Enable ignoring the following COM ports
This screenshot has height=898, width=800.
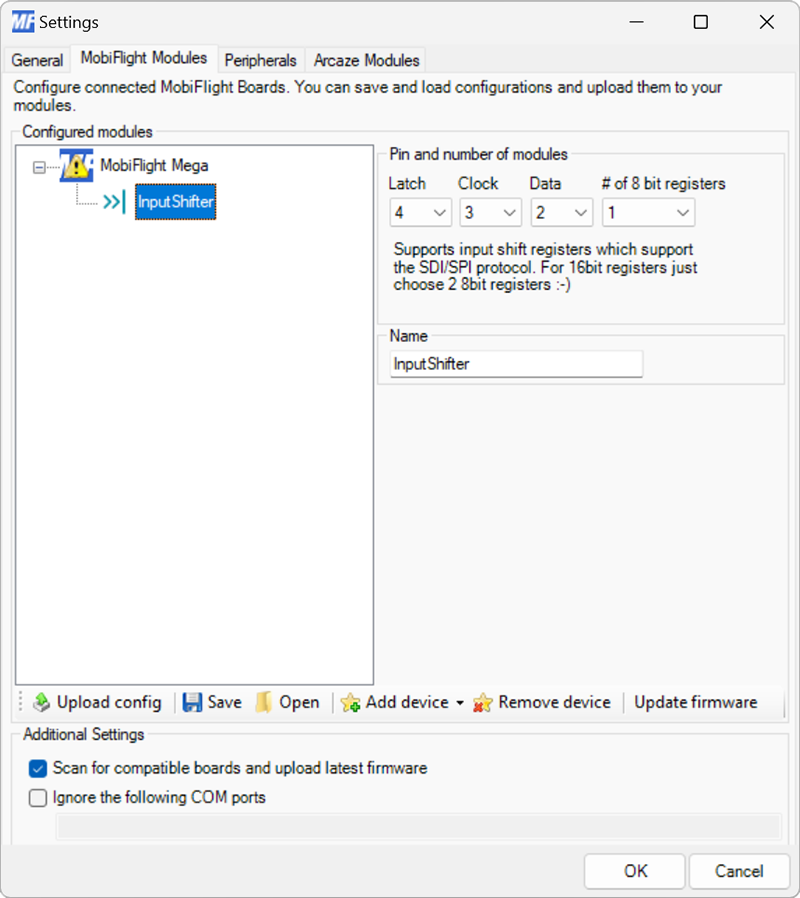(x=37, y=798)
